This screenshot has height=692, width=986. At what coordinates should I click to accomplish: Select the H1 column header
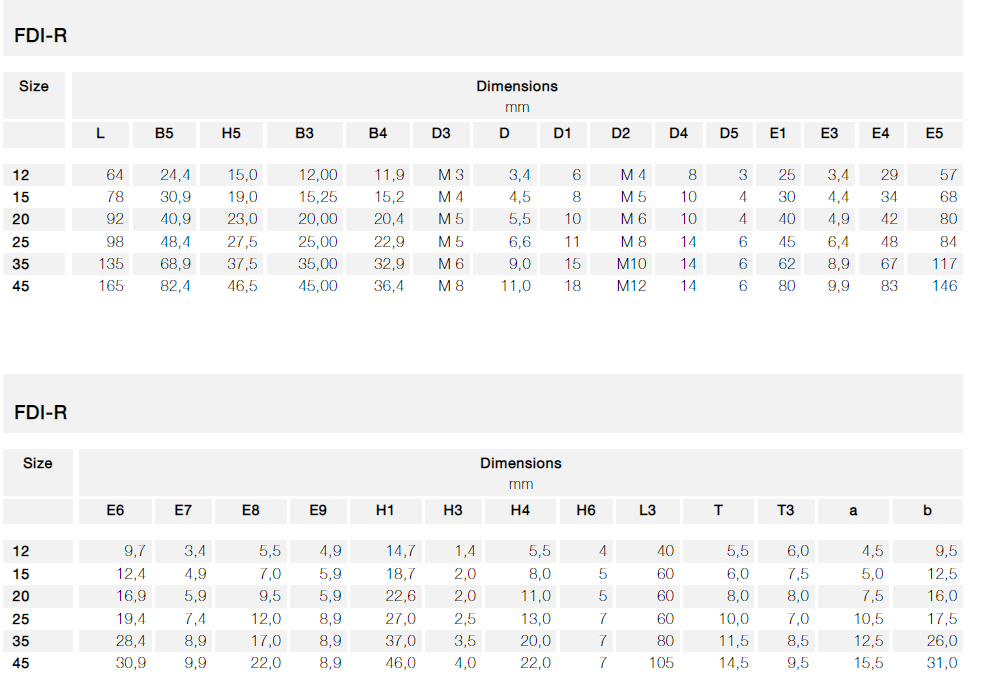click(x=385, y=510)
